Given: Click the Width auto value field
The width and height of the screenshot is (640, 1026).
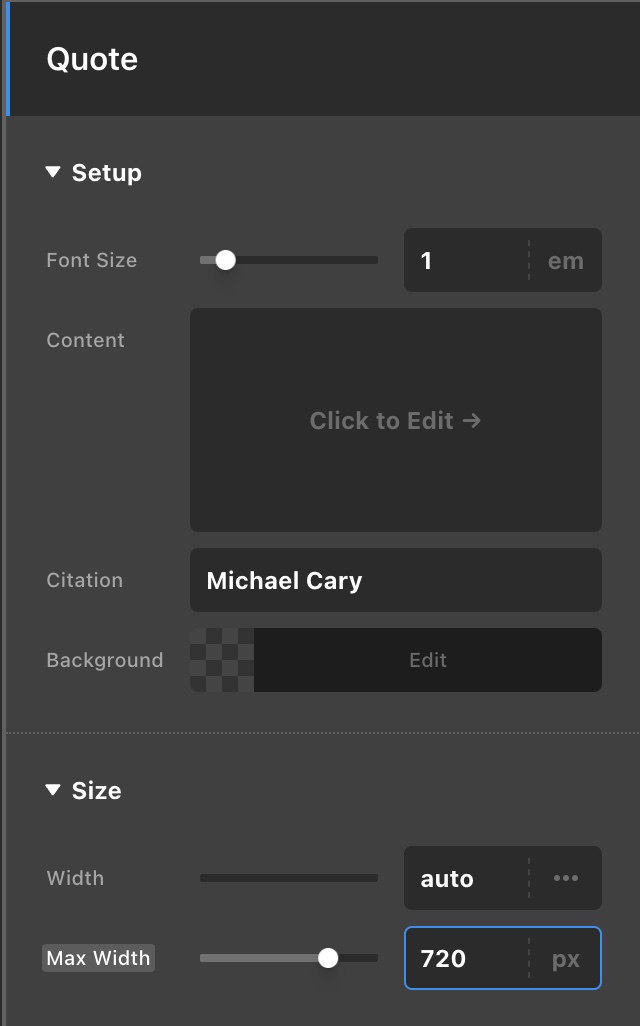Looking at the screenshot, I should [x=466, y=878].
